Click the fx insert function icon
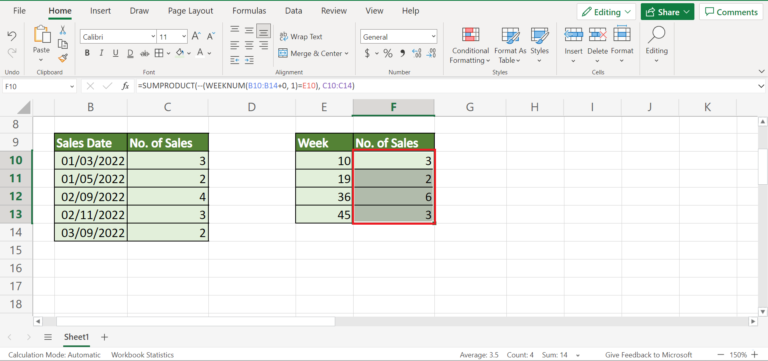 (x=125, y=86)
